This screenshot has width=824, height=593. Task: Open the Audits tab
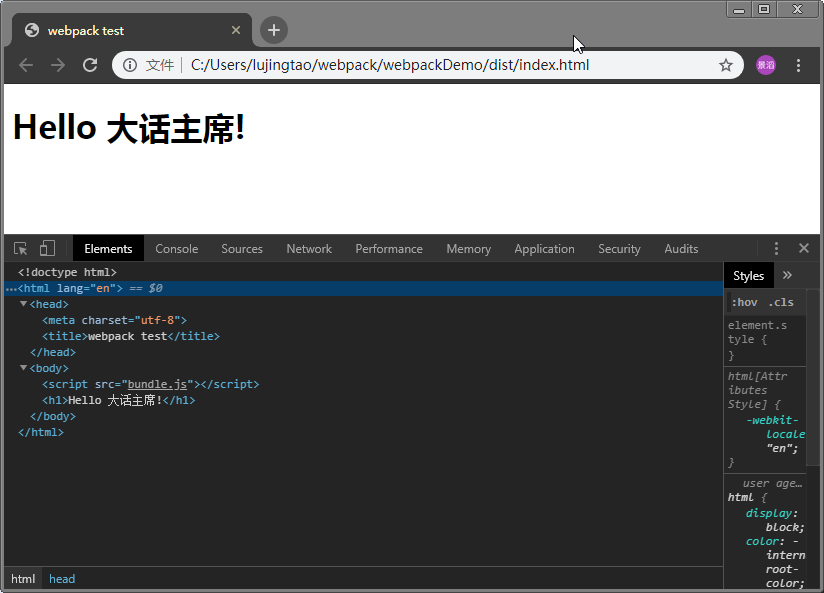click(681, 249)
